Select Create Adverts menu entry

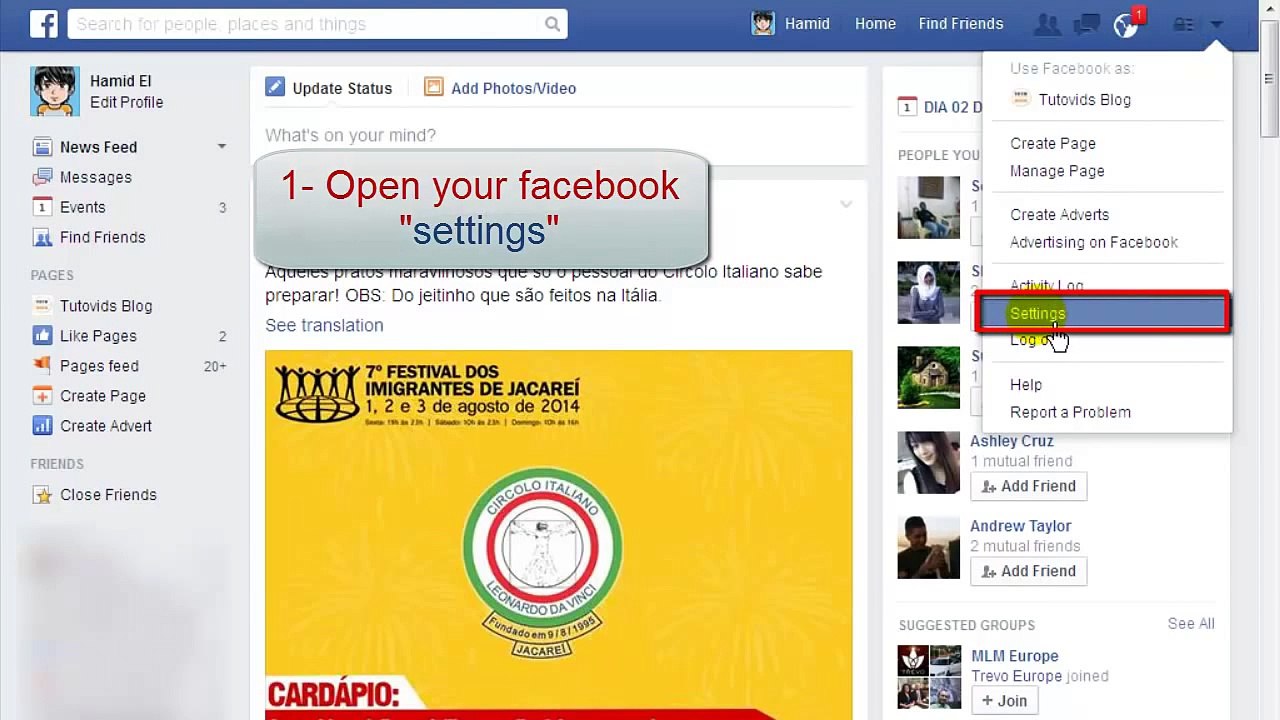click(x=1059, y=215)
